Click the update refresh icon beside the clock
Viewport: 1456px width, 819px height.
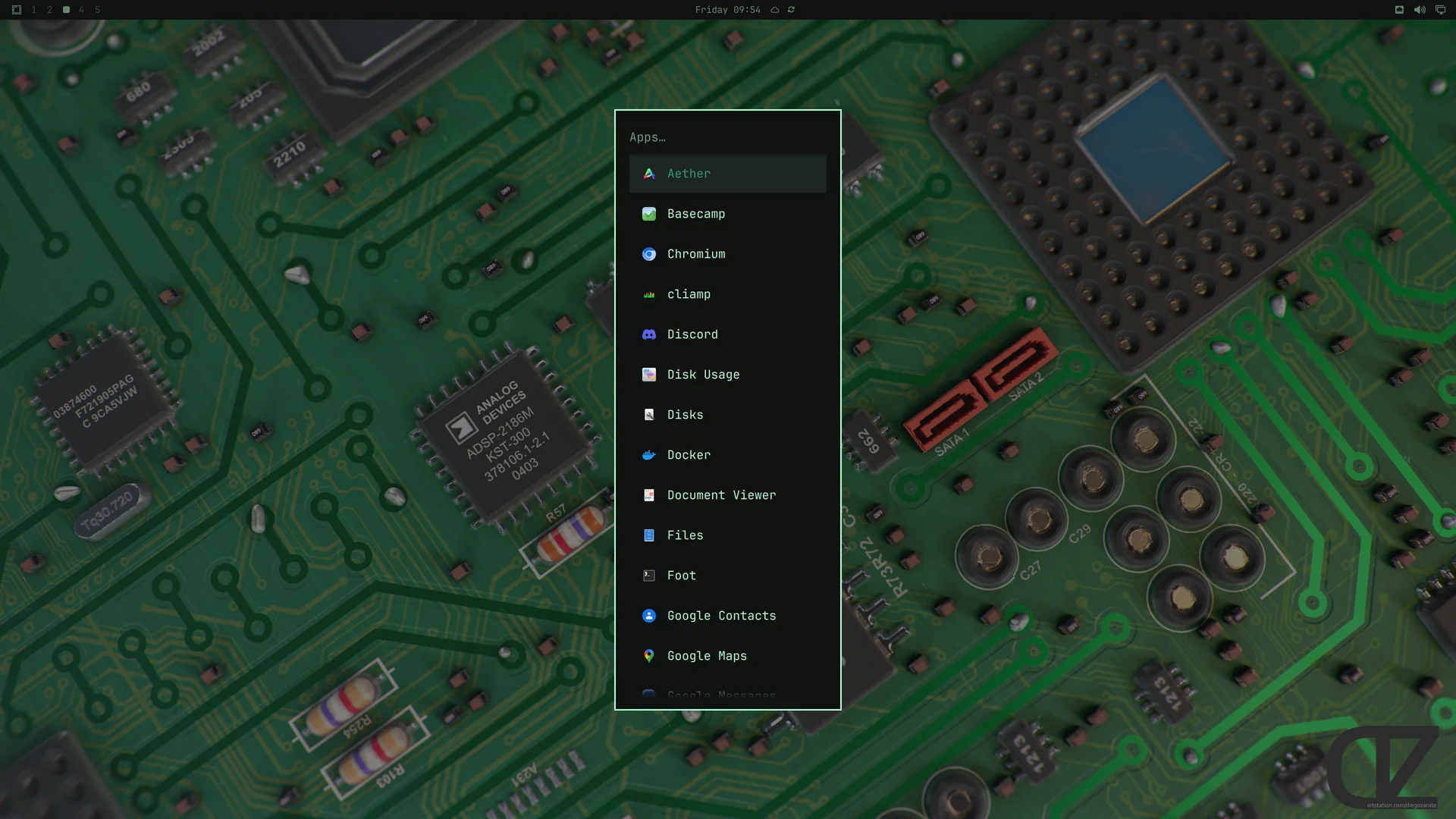(791, 10)
